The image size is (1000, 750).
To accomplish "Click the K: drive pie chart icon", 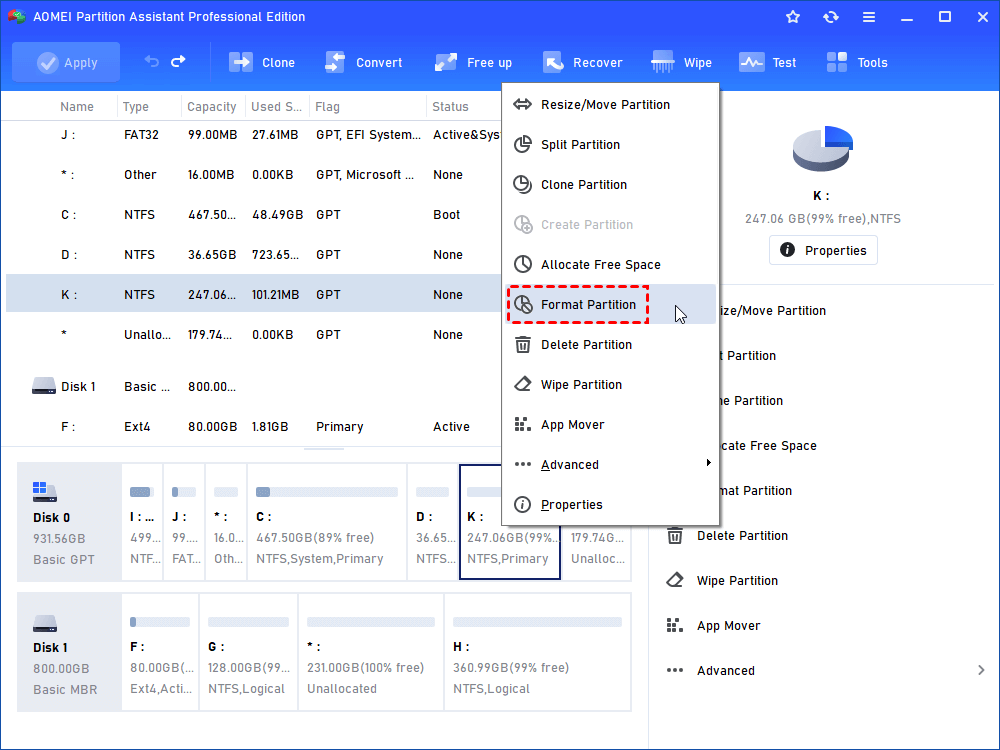I will tap(823, 149).
